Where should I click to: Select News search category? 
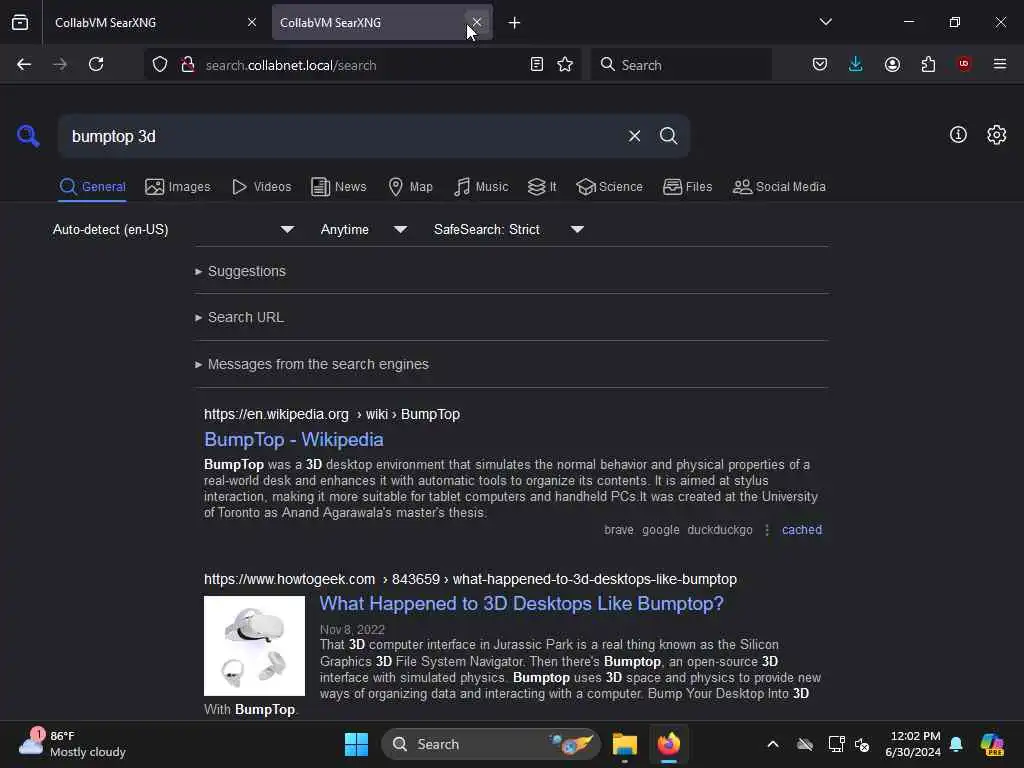coord(338,187)
